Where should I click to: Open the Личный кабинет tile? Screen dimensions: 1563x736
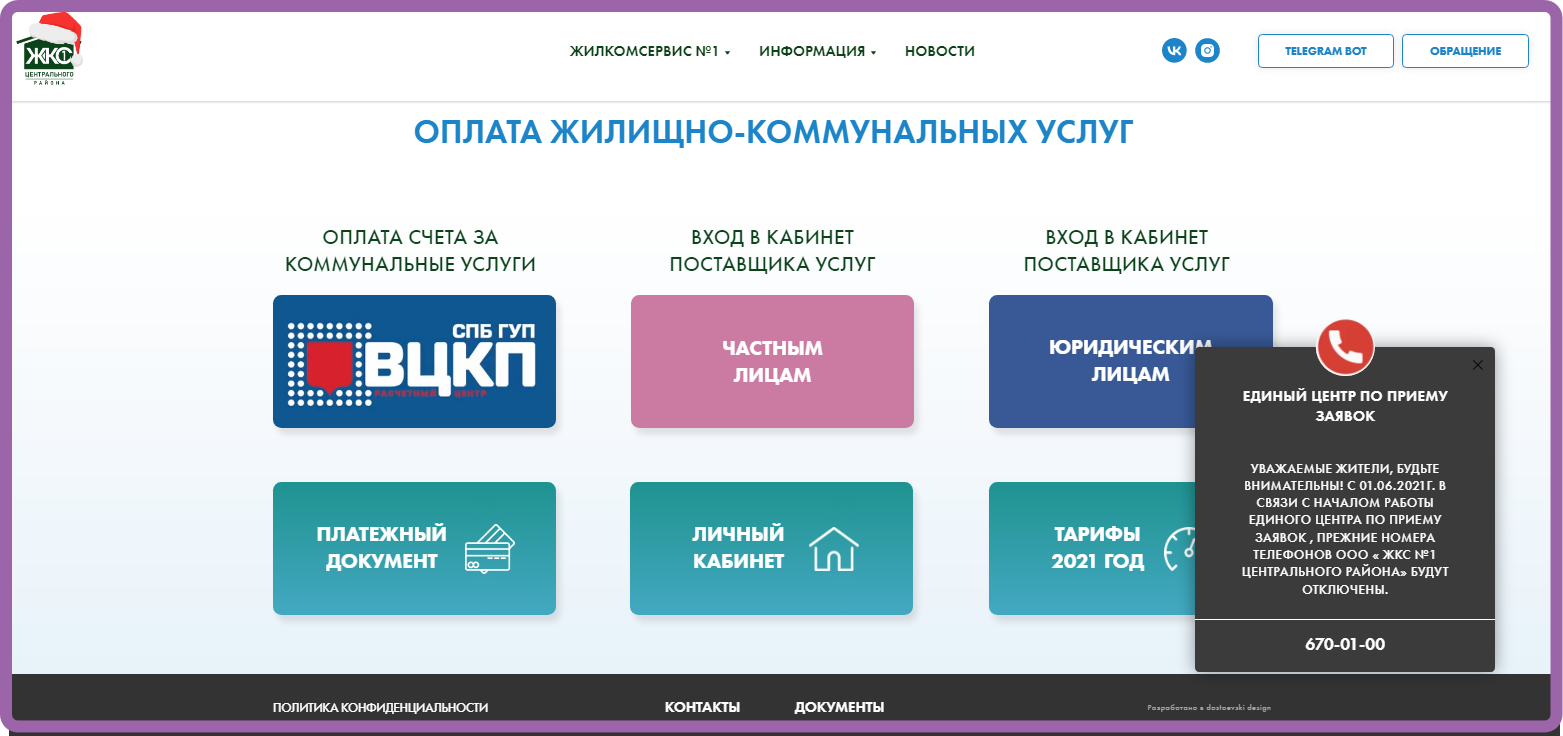(771, 548)
